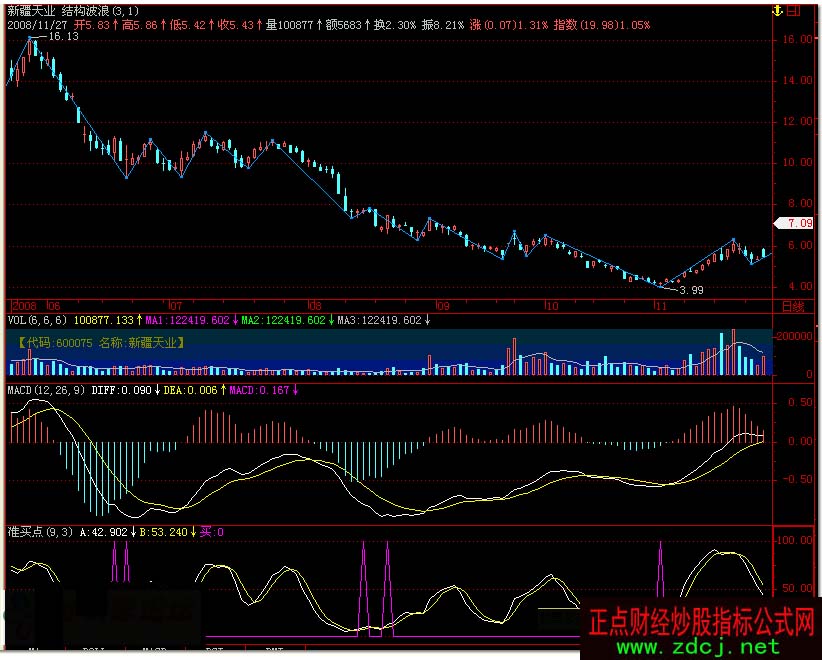Click the 16.13 peak price label

coord(63,36)
